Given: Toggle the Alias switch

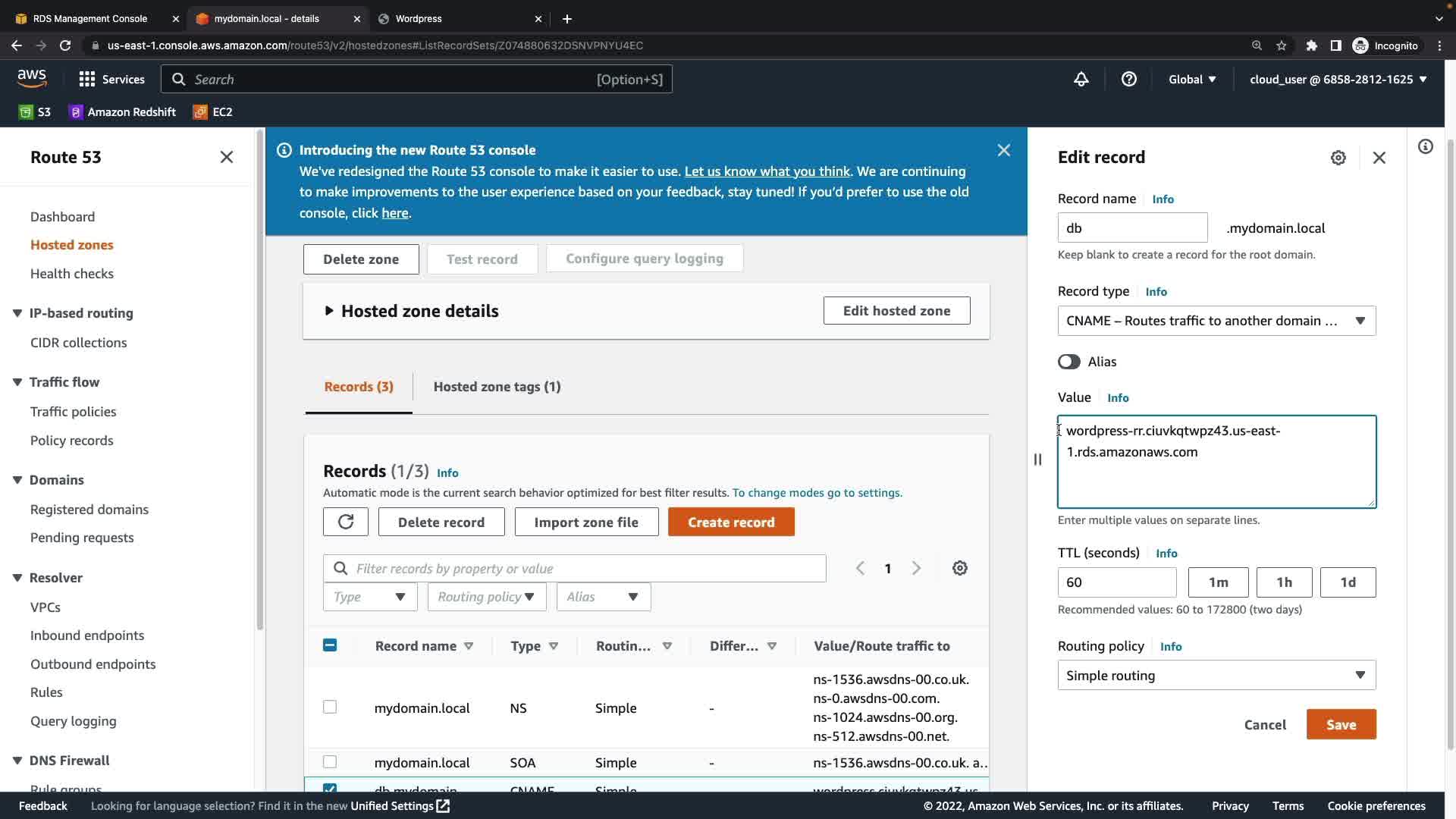Looking at the screenshot, I should coord(1069,362).
